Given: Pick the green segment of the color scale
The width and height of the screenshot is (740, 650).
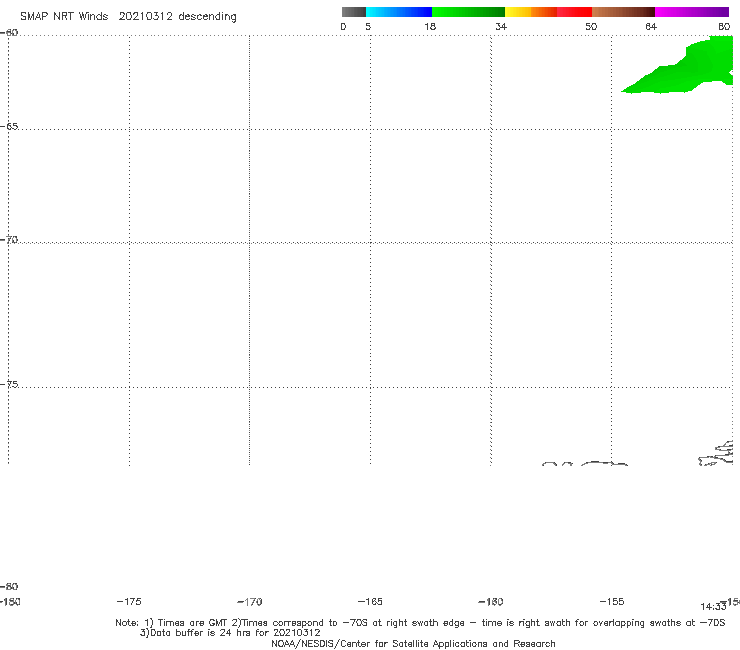Looking at the screenshot, I should pos(468,12).
